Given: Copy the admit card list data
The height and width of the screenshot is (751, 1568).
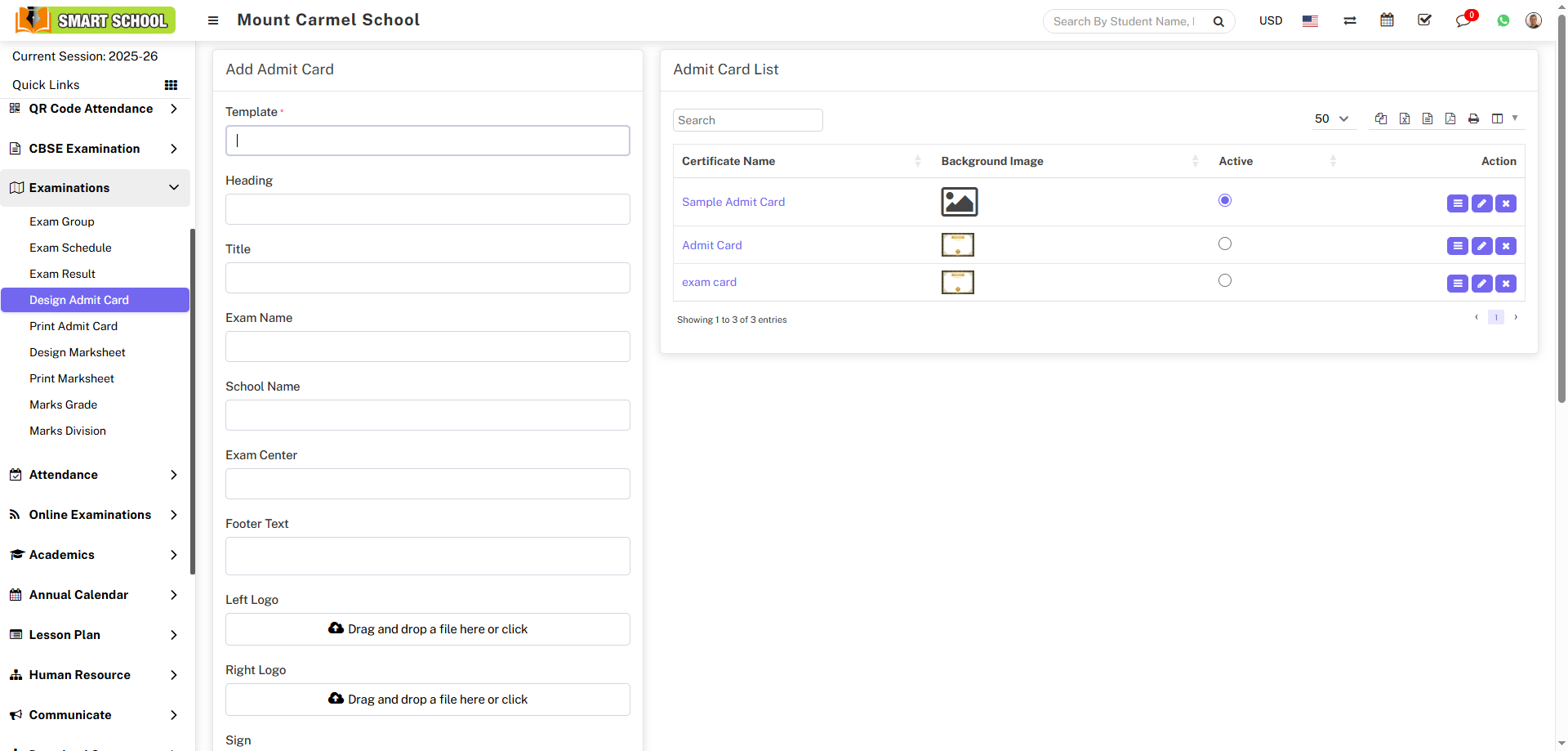Looking at the screenshot, I should tap(1381, 118).
